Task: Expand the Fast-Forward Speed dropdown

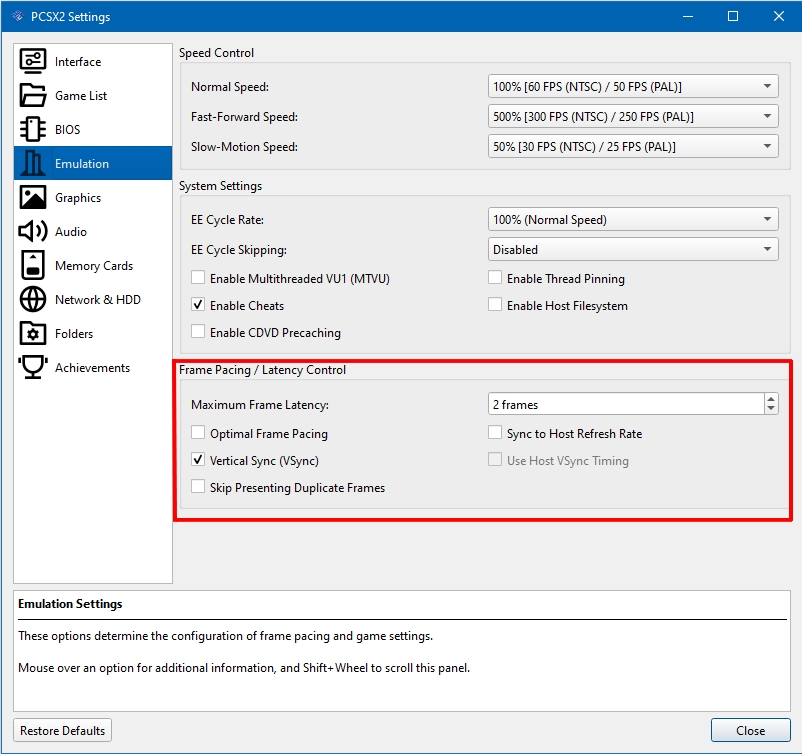Action: (x=633, y=117)
